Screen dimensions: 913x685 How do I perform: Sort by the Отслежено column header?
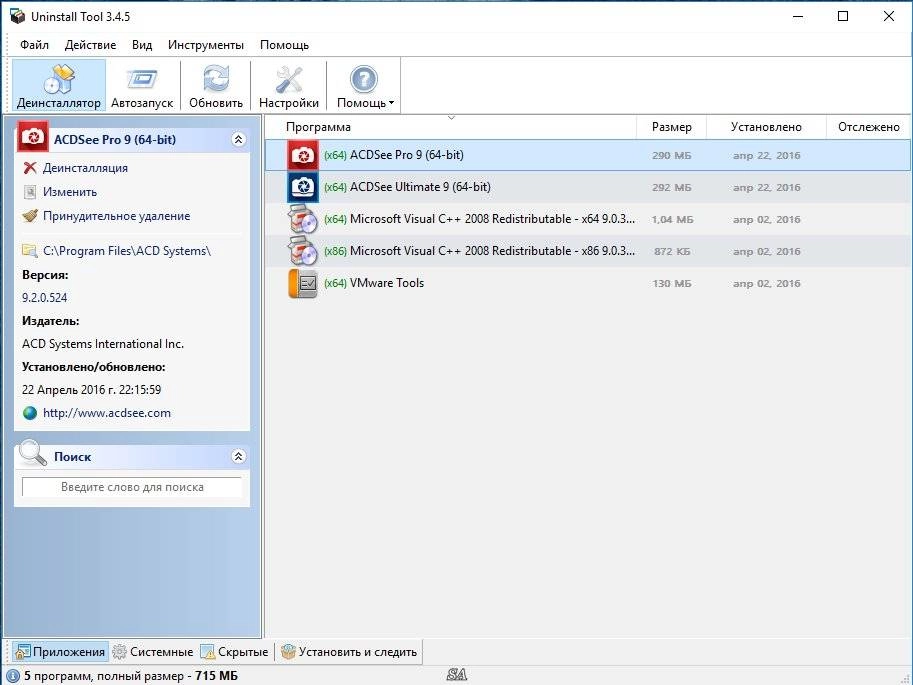click(x=869, y=127)
